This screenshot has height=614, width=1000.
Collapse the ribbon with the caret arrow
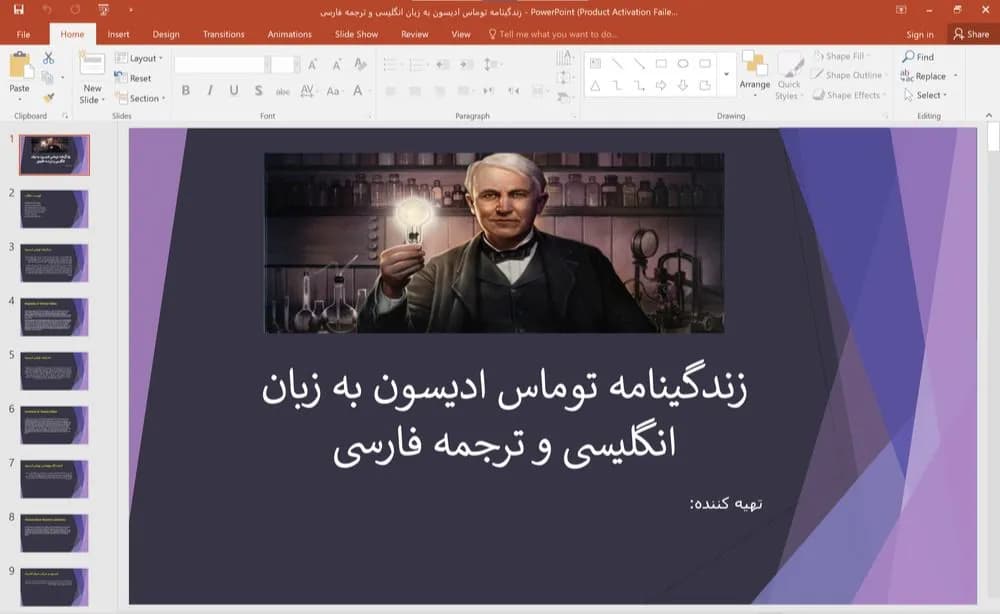(989, 115)
